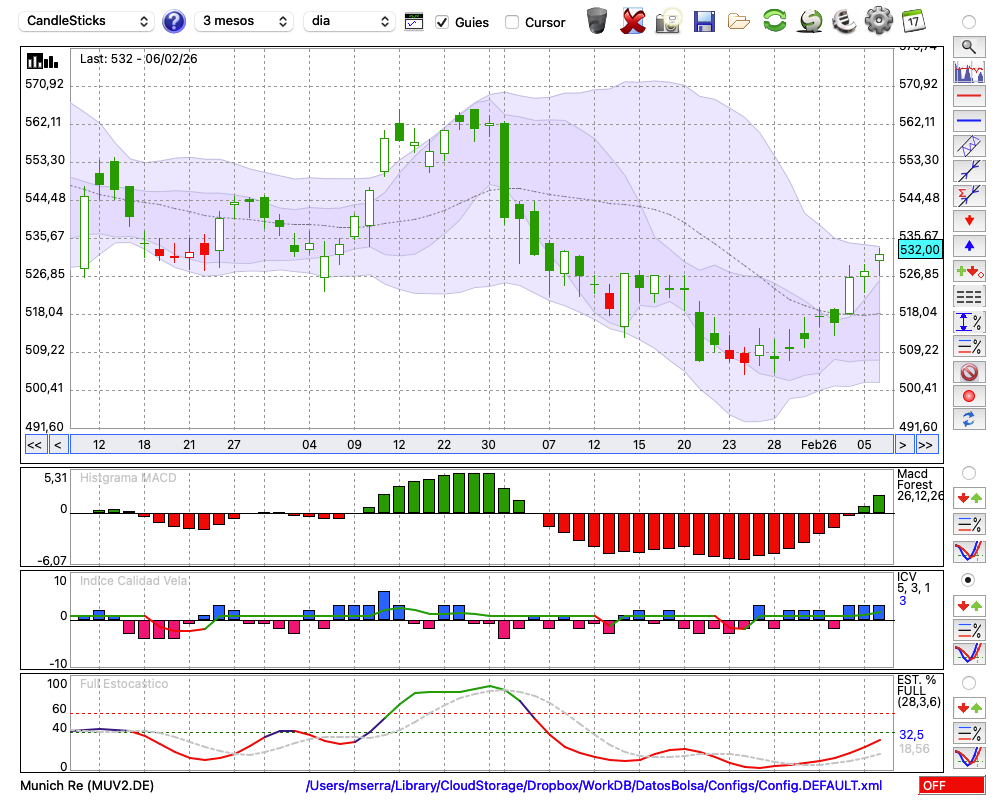
Task: Expand the dia interval dropdown
Action: coord(349,21)
